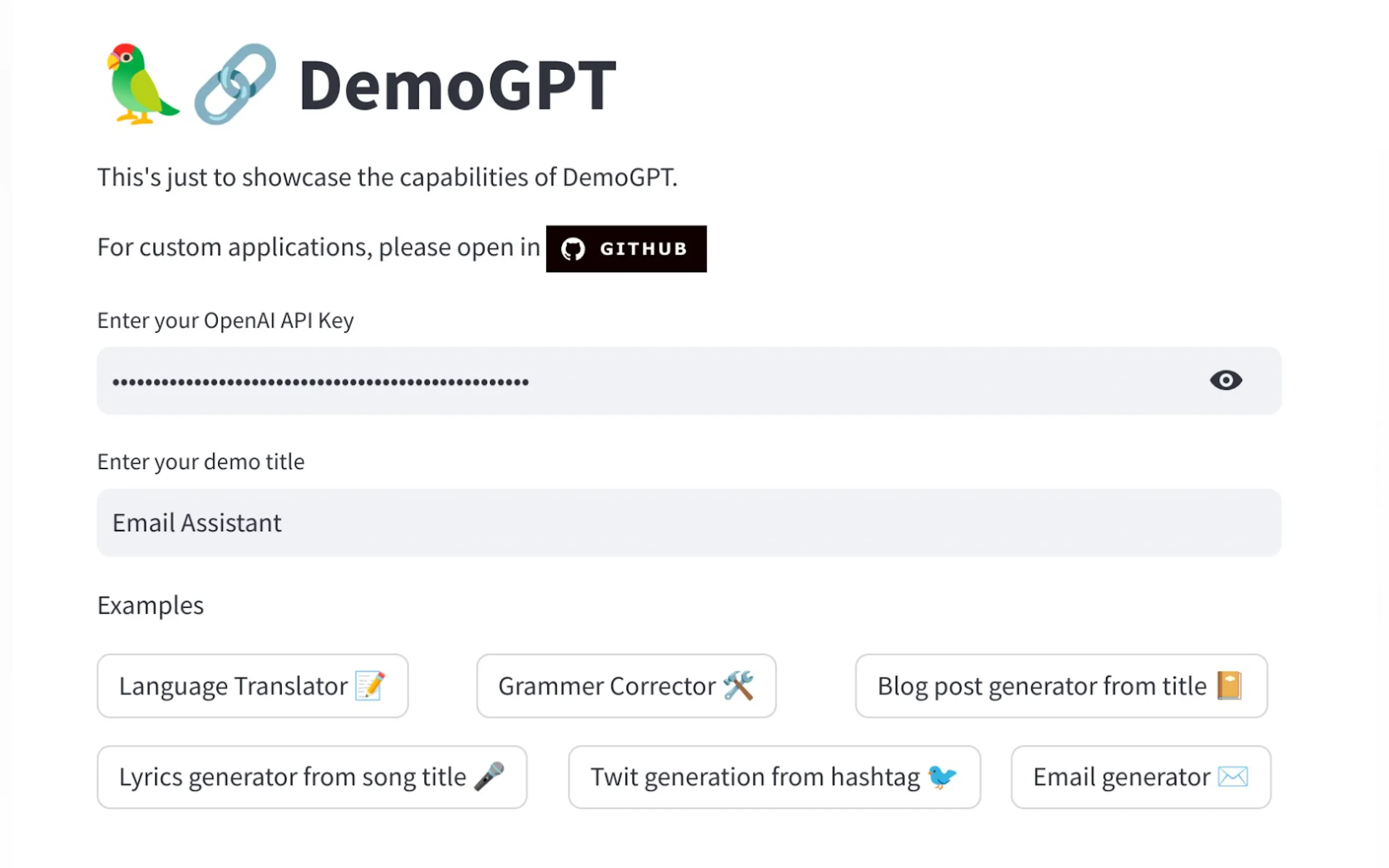Toggle visibility of the OpenAI API key
The width and height of the screenshot is (1389, 868).
(x=1226, y=380)
